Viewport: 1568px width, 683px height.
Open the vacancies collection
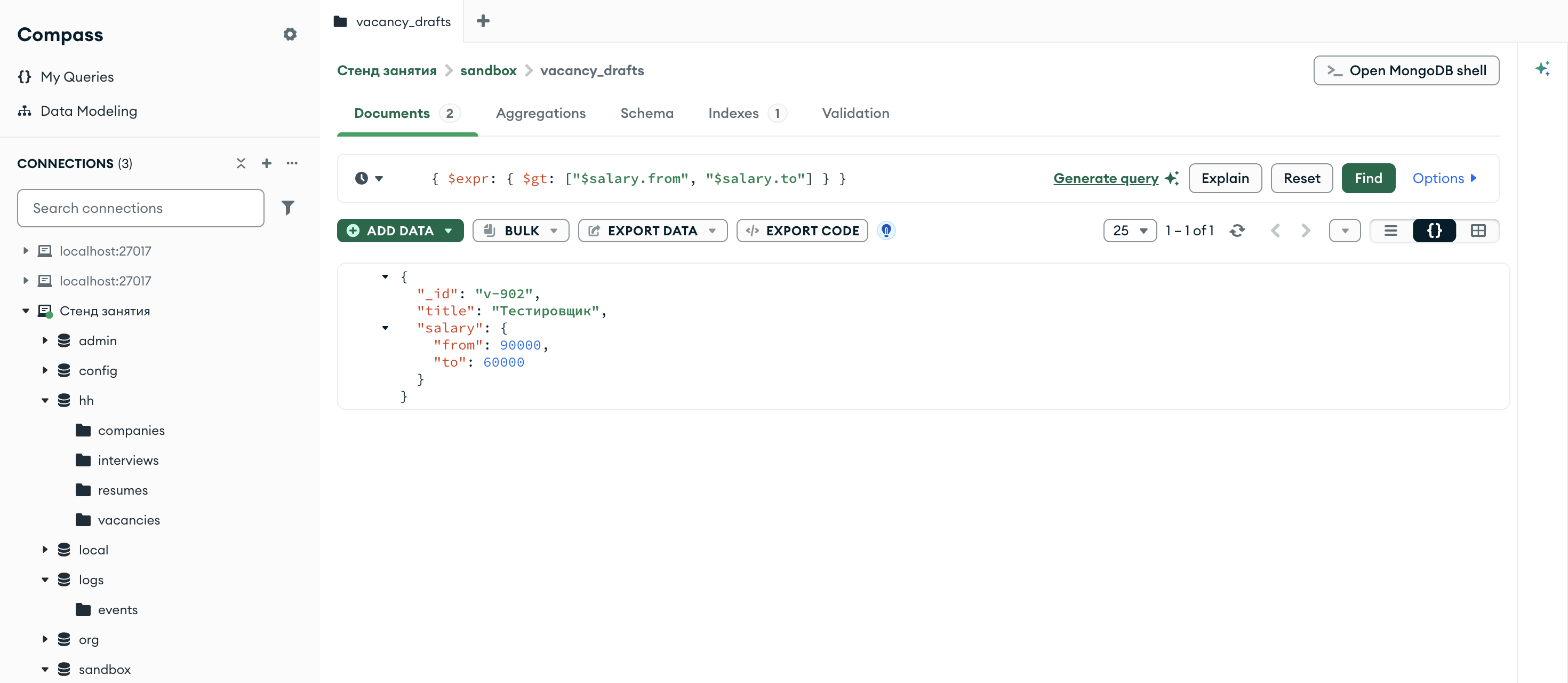point(129,520)
